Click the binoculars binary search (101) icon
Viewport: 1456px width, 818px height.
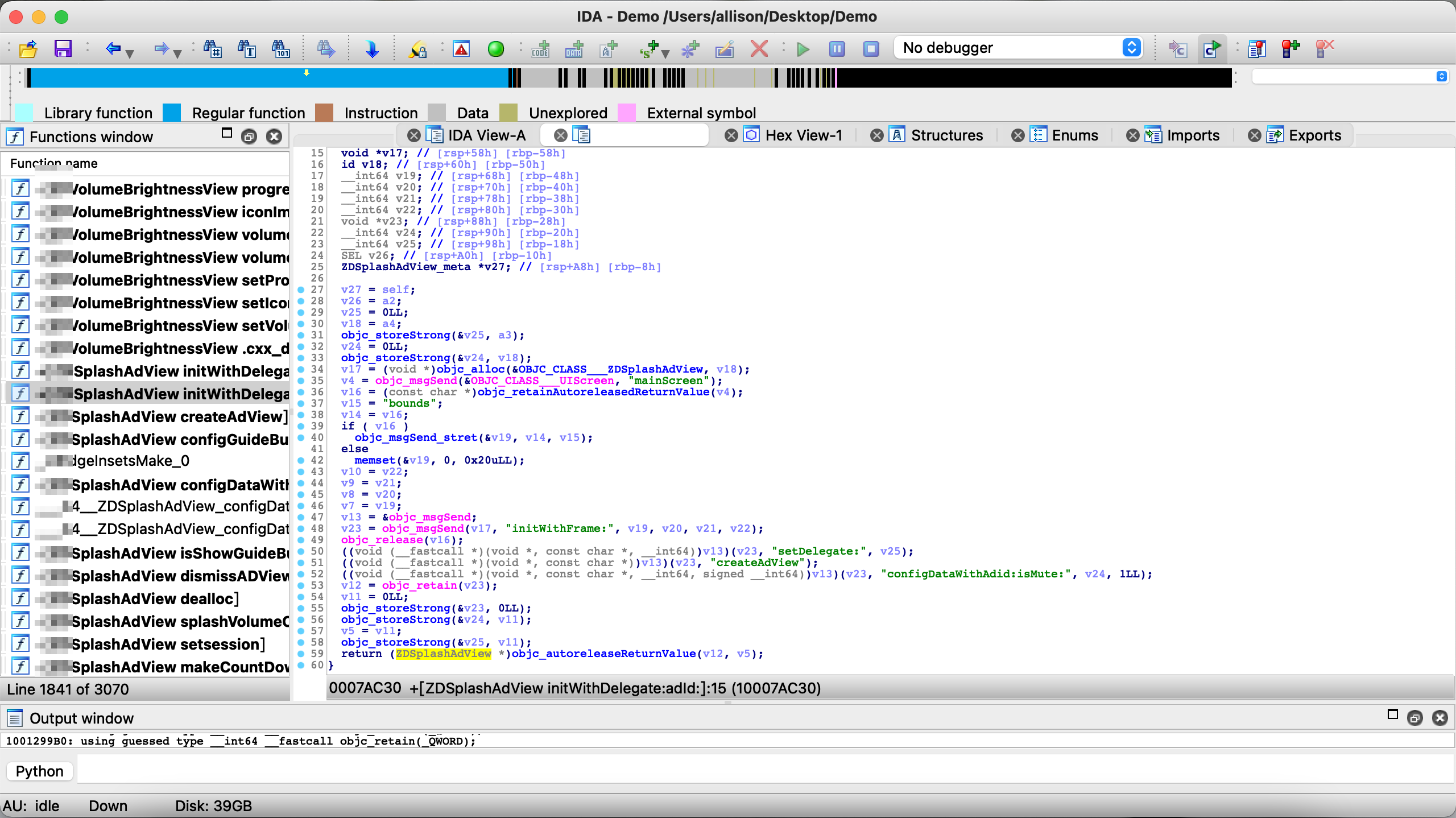pyautogui.click(x=281, y=49)
